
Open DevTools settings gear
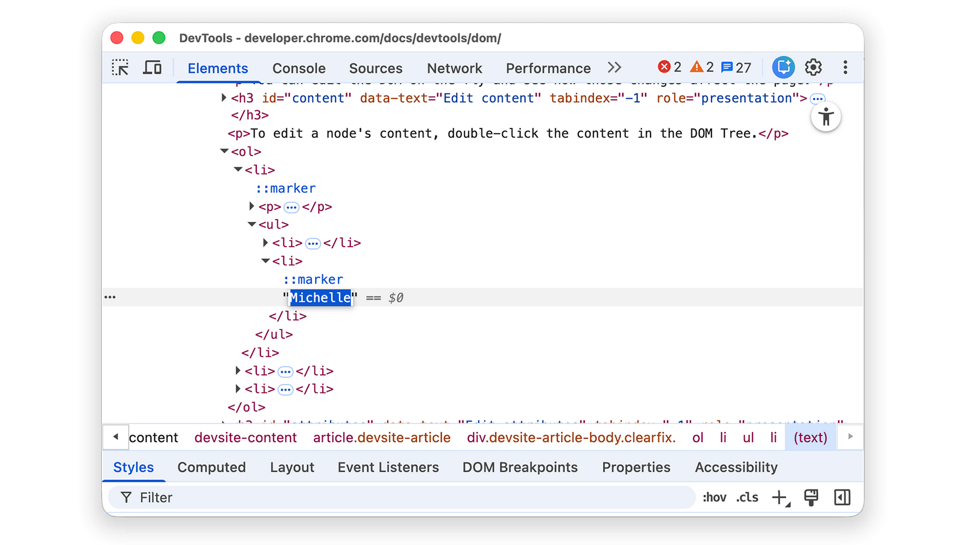tap(813, 67)
